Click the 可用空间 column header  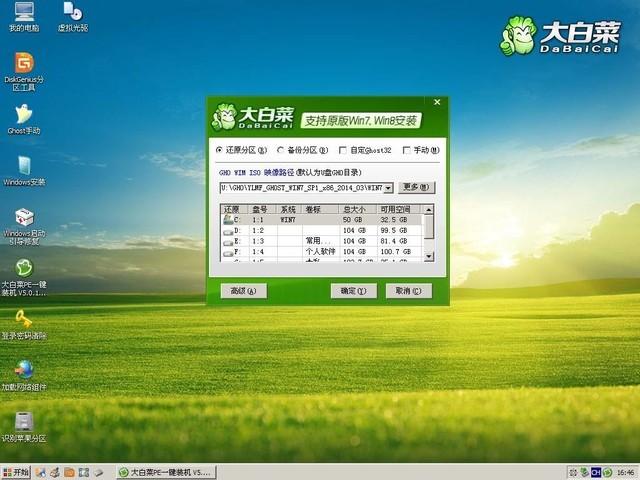(399, 209)
